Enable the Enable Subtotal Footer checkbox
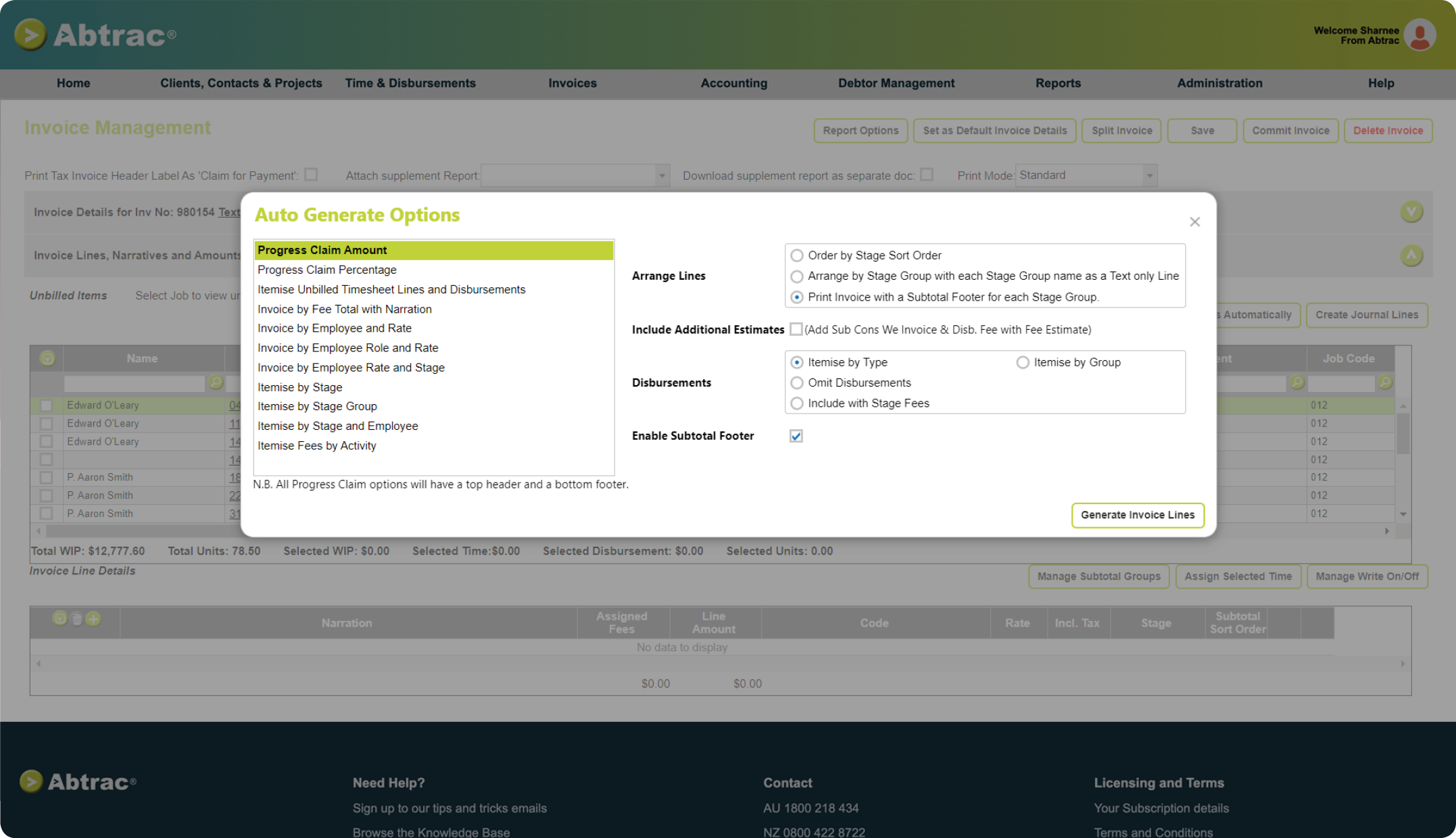Screen dimensions: 1456x838 point(795,435)
